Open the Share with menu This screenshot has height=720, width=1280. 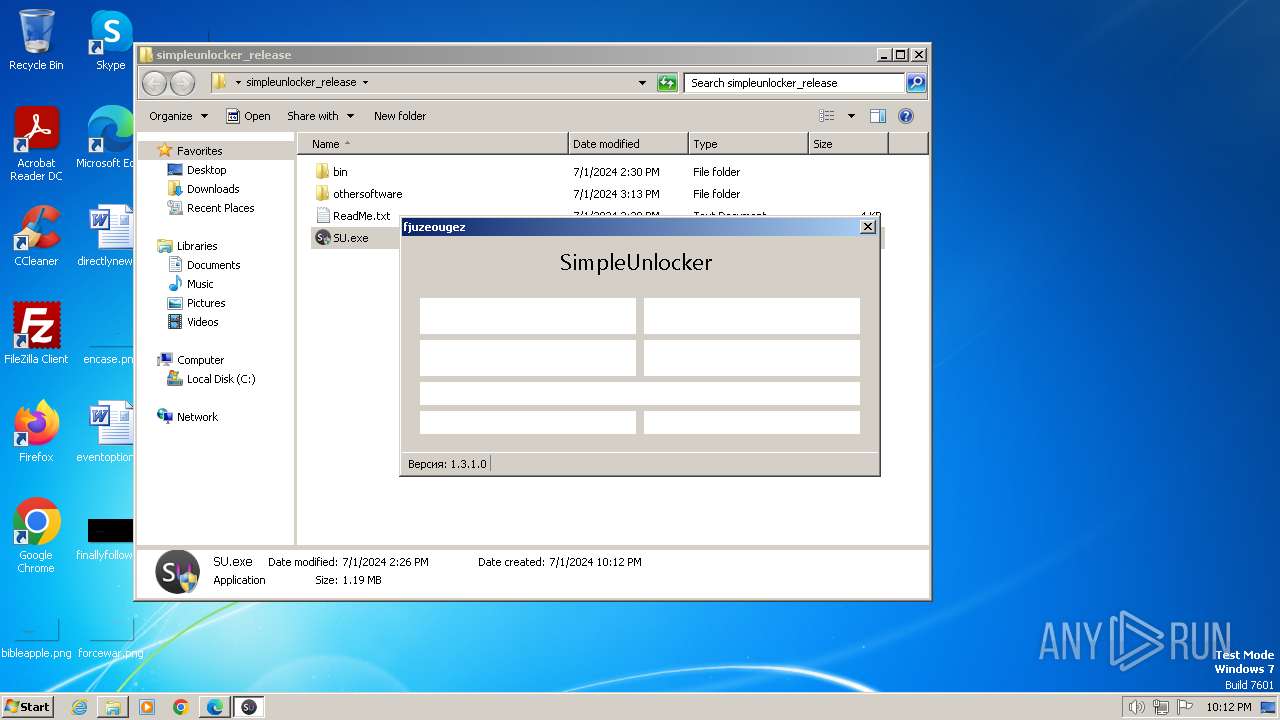(320, 116)
